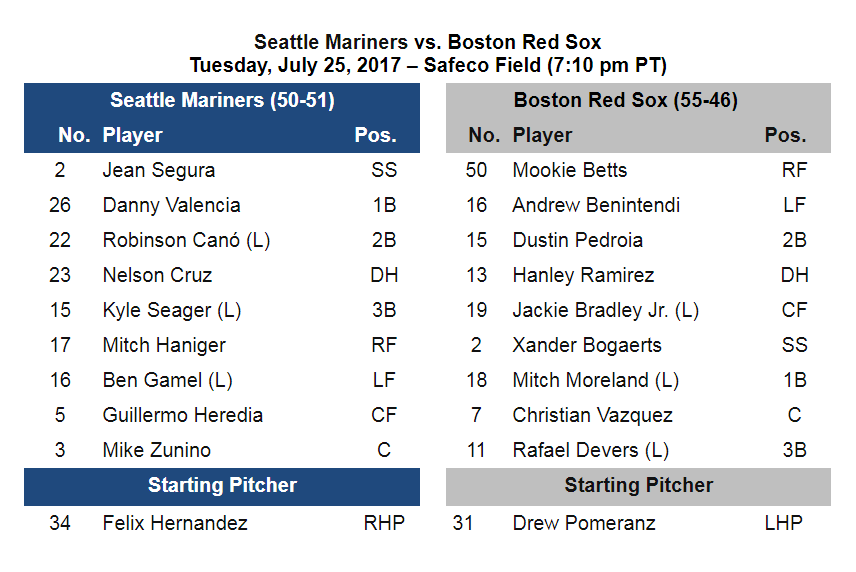This screenshot has height=572, width=856.
Task: Select Mookie Betts in Red Sox lineup
Action: coord(570,170)
